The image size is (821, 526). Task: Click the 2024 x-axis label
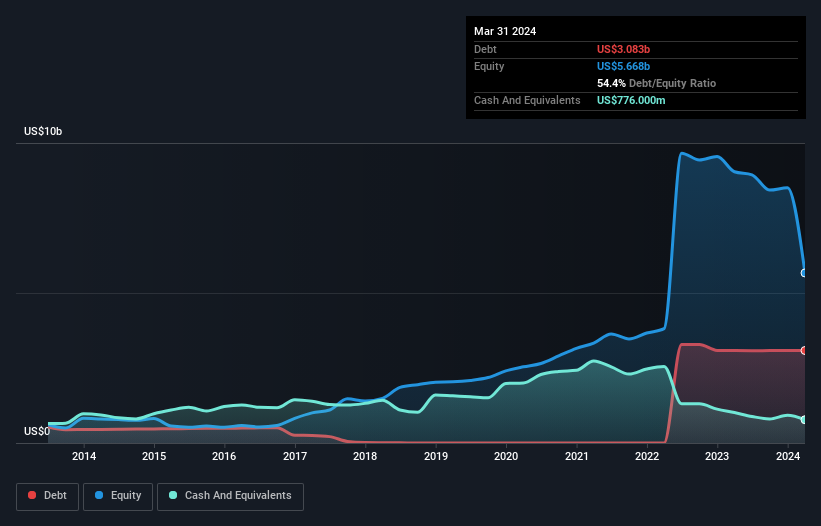pyautogui.click(x=788, y=456)
